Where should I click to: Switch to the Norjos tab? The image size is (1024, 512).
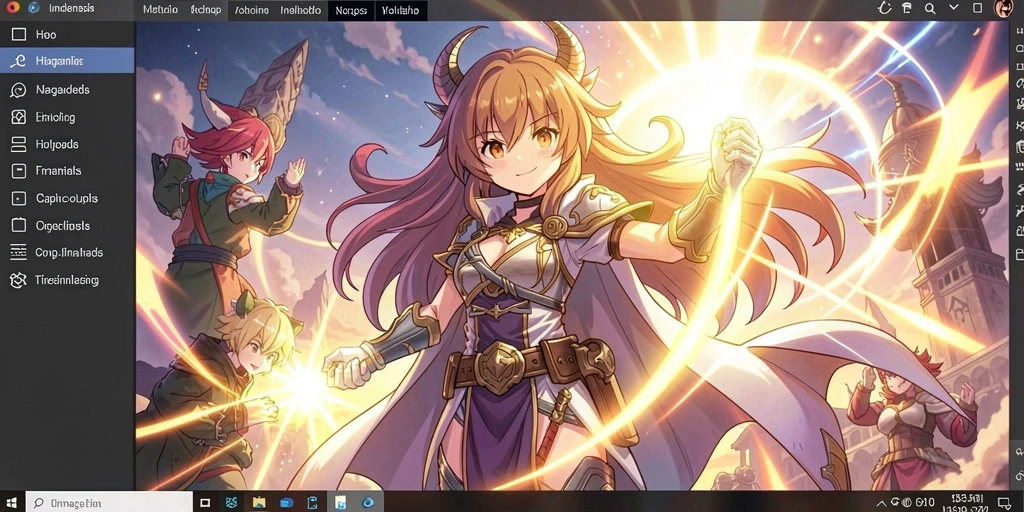351,10
